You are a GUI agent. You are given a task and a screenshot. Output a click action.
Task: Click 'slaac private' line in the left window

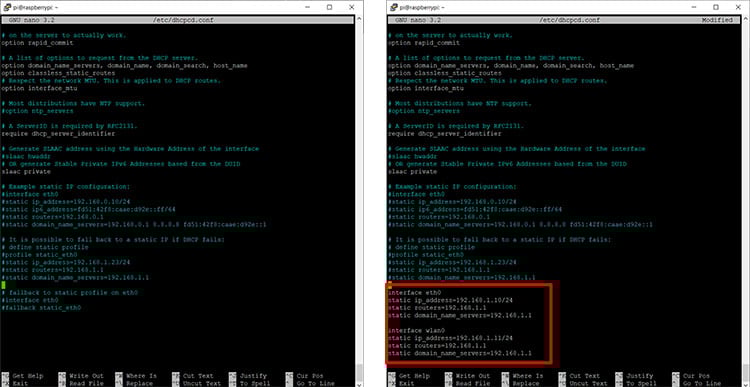(x=26, y=172)
